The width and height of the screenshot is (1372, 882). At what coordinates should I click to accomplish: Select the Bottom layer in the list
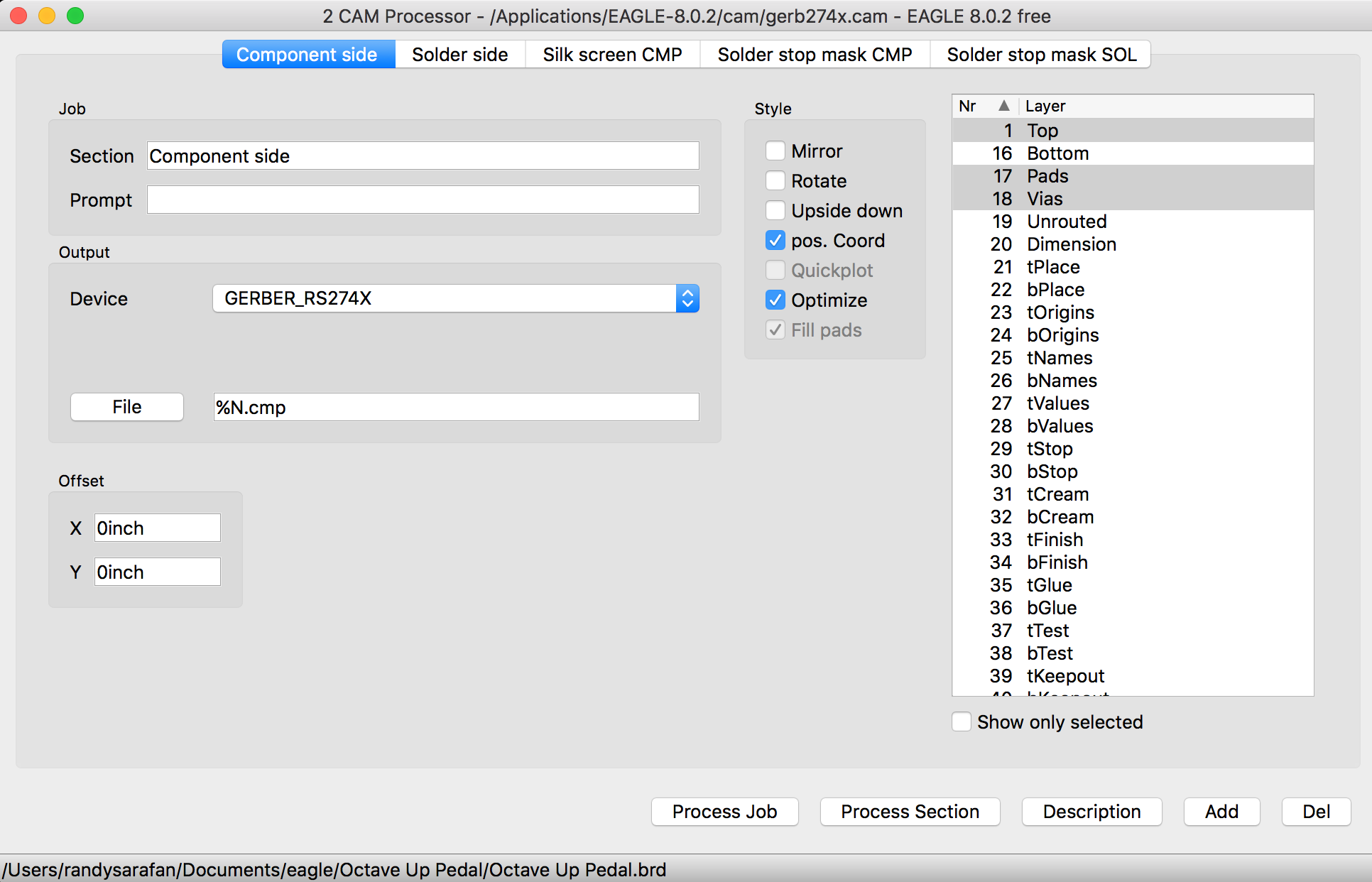tap(1057, 153)
